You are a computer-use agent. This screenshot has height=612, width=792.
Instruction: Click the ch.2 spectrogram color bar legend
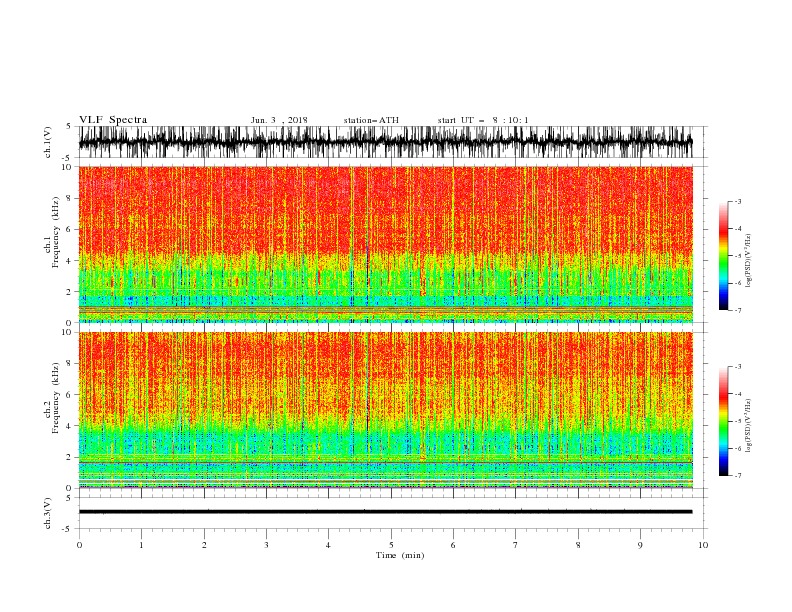(x=724, y=421)
